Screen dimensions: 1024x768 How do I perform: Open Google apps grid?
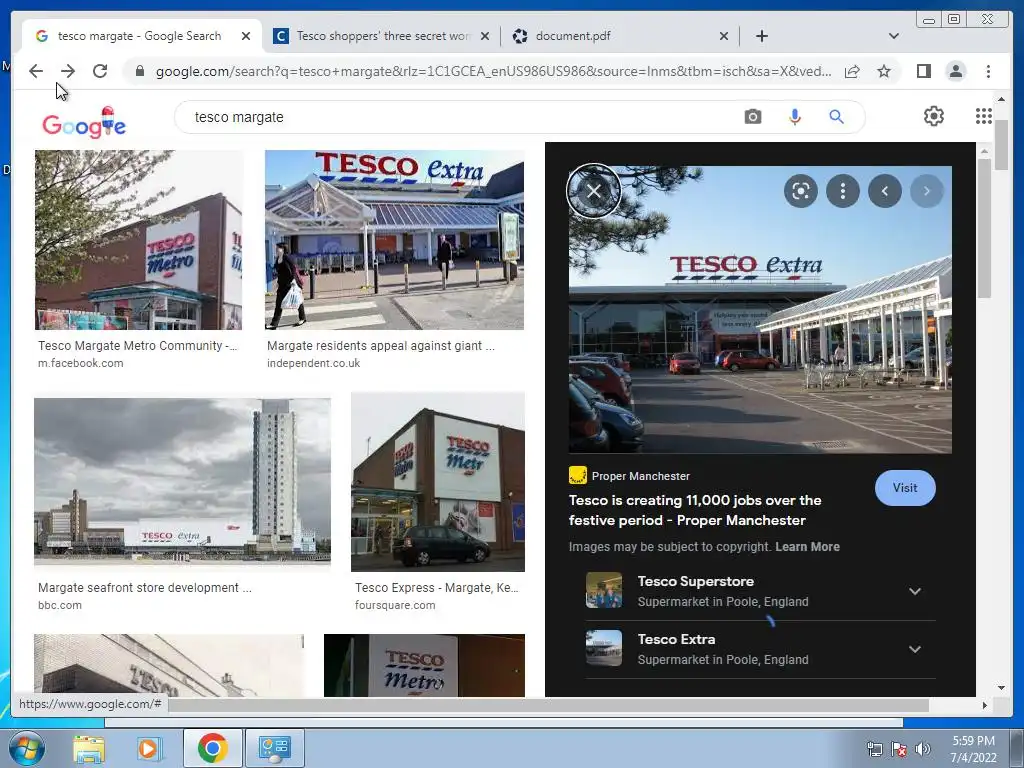[984, 116]
